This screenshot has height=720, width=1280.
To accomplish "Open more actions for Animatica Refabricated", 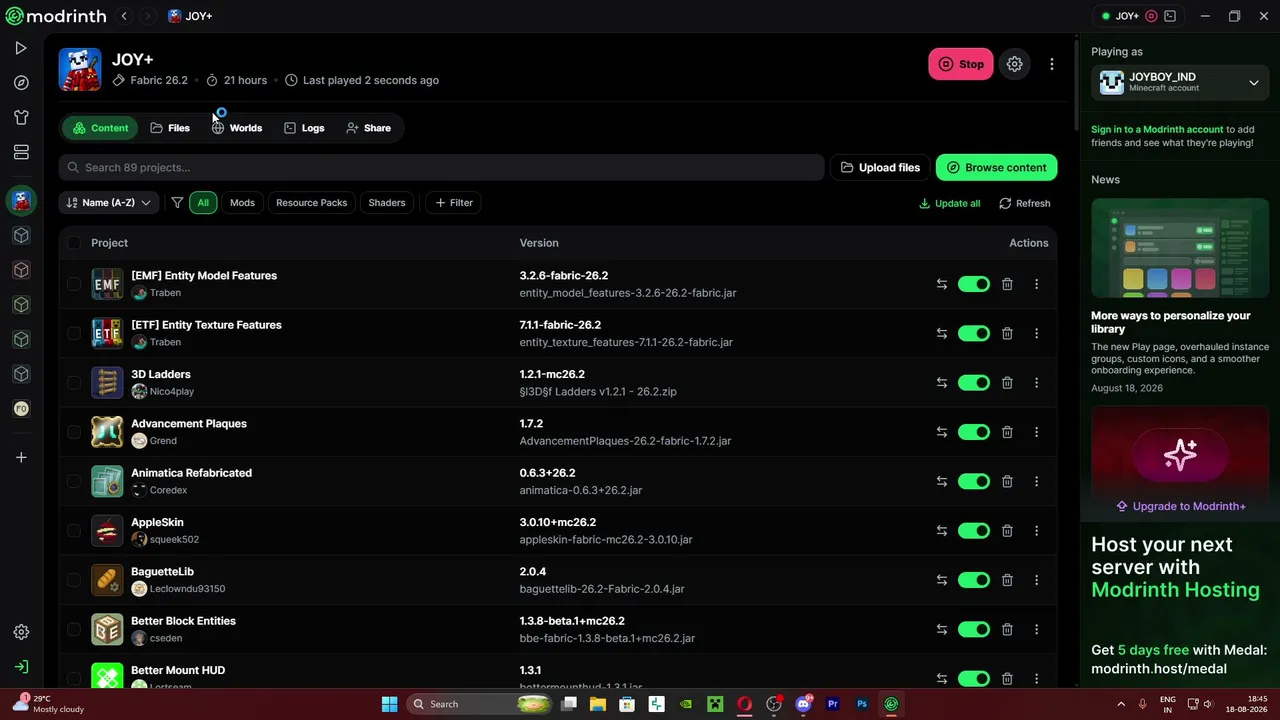I will click(x=1036, y=481).
